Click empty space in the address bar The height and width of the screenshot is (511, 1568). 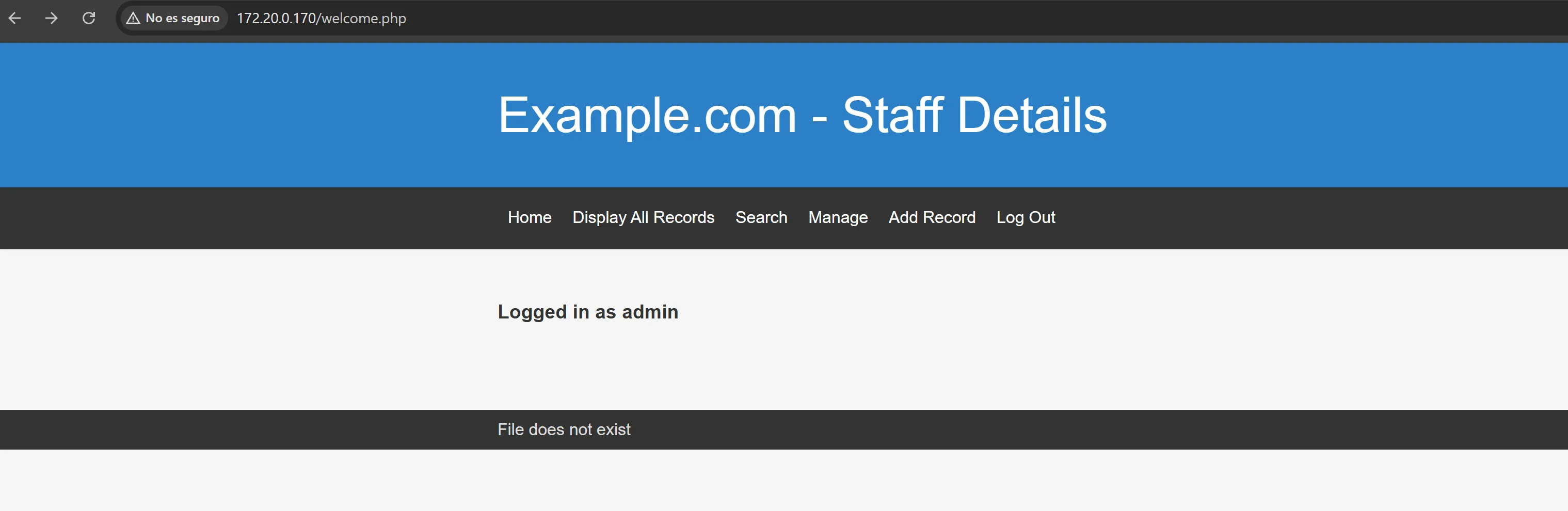pyautogui.click(x=913, y=18)
